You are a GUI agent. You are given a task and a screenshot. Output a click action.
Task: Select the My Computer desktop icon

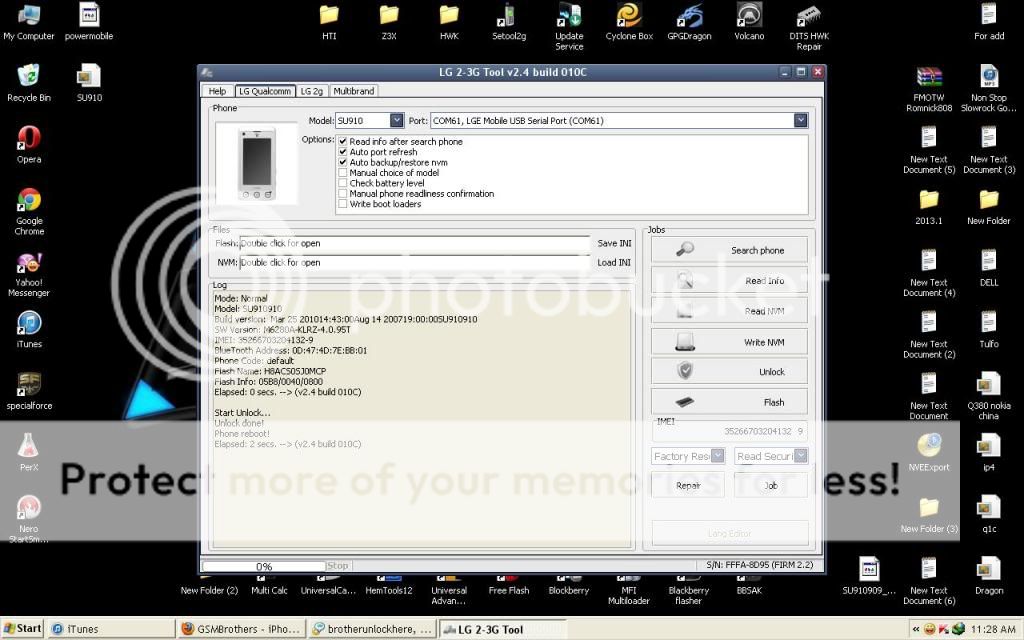tap(29, 22)
